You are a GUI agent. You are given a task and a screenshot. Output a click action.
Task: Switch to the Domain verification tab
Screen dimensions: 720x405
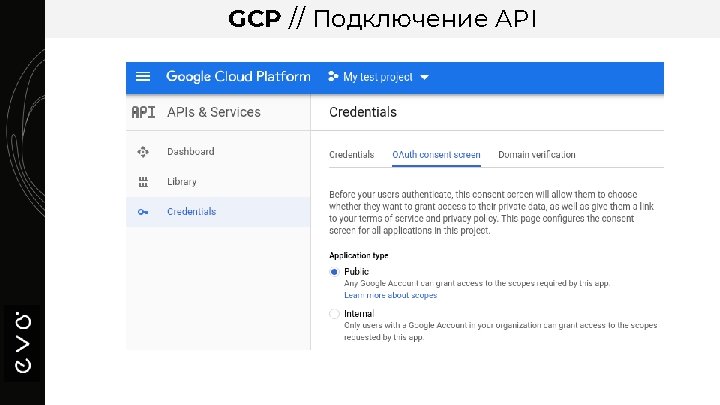[536, 155]
